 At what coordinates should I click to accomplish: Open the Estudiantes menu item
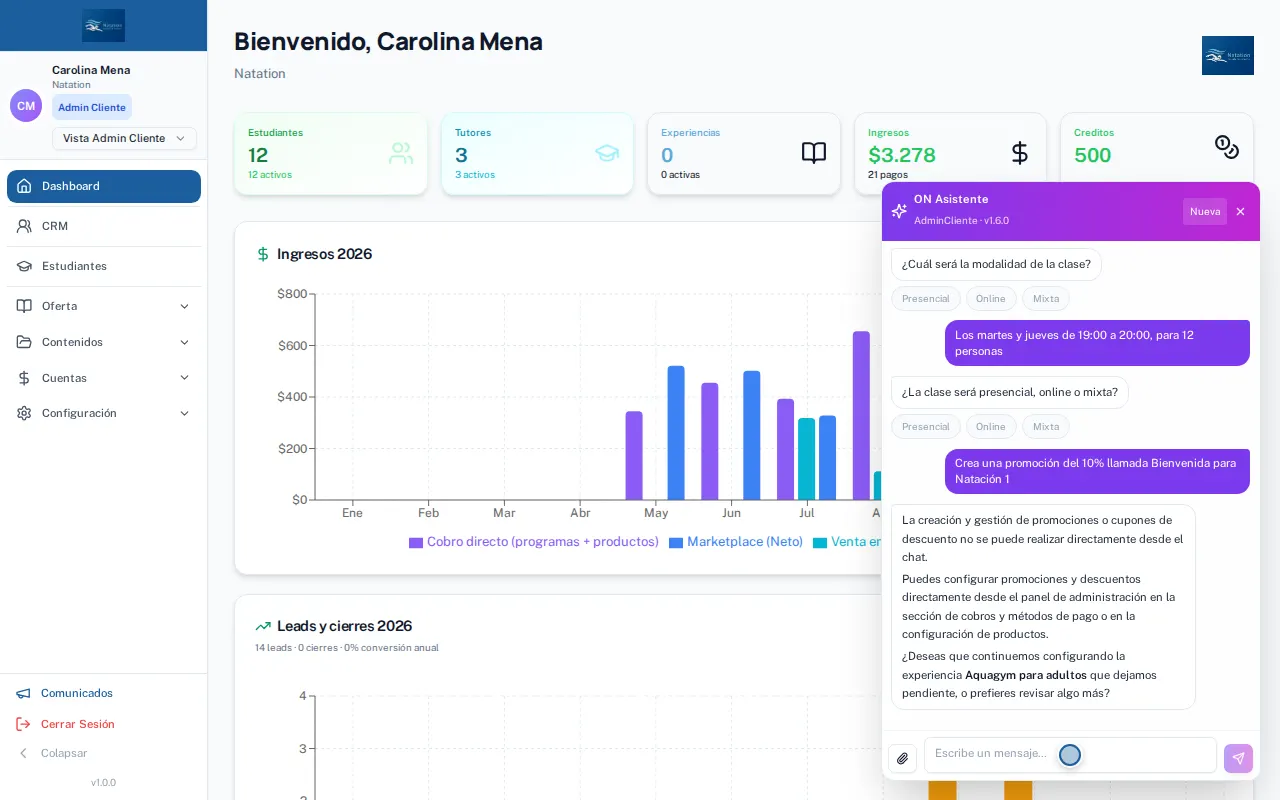tap(104, 266)
